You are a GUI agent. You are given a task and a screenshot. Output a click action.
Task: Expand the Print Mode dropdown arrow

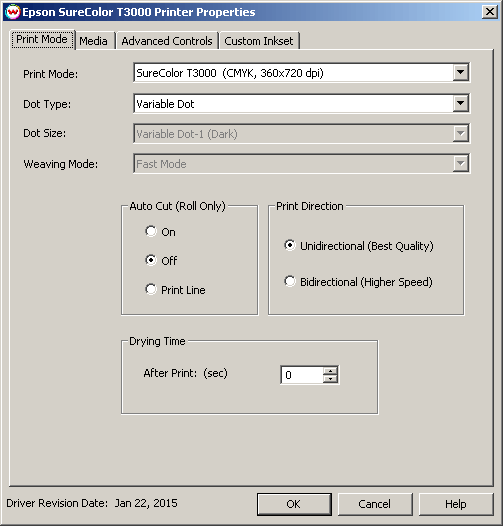(x=460, y=72)
